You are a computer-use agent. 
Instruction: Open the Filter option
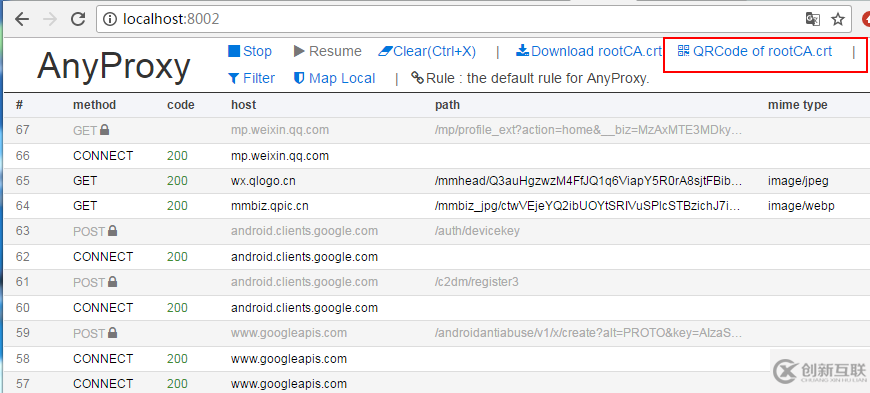click(251, 78)
